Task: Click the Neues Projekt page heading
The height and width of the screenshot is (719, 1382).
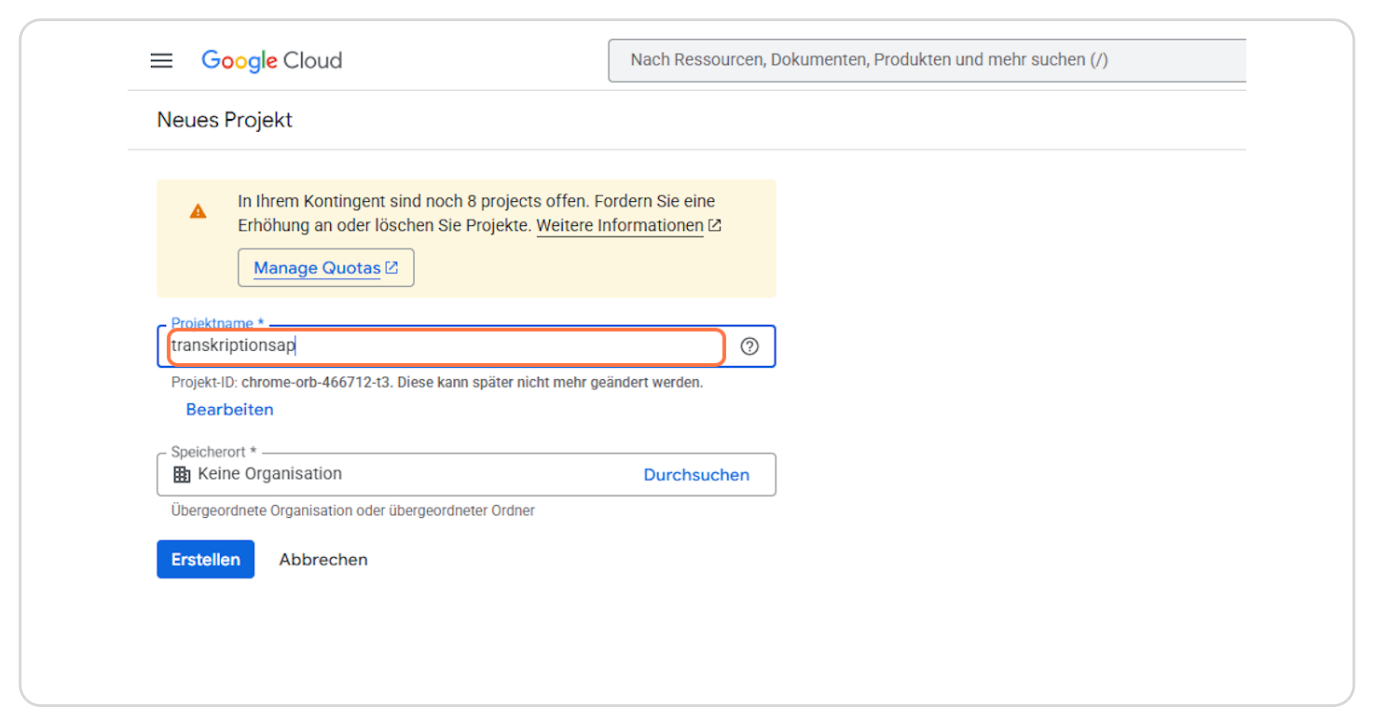Action: (x=224, y=120)
